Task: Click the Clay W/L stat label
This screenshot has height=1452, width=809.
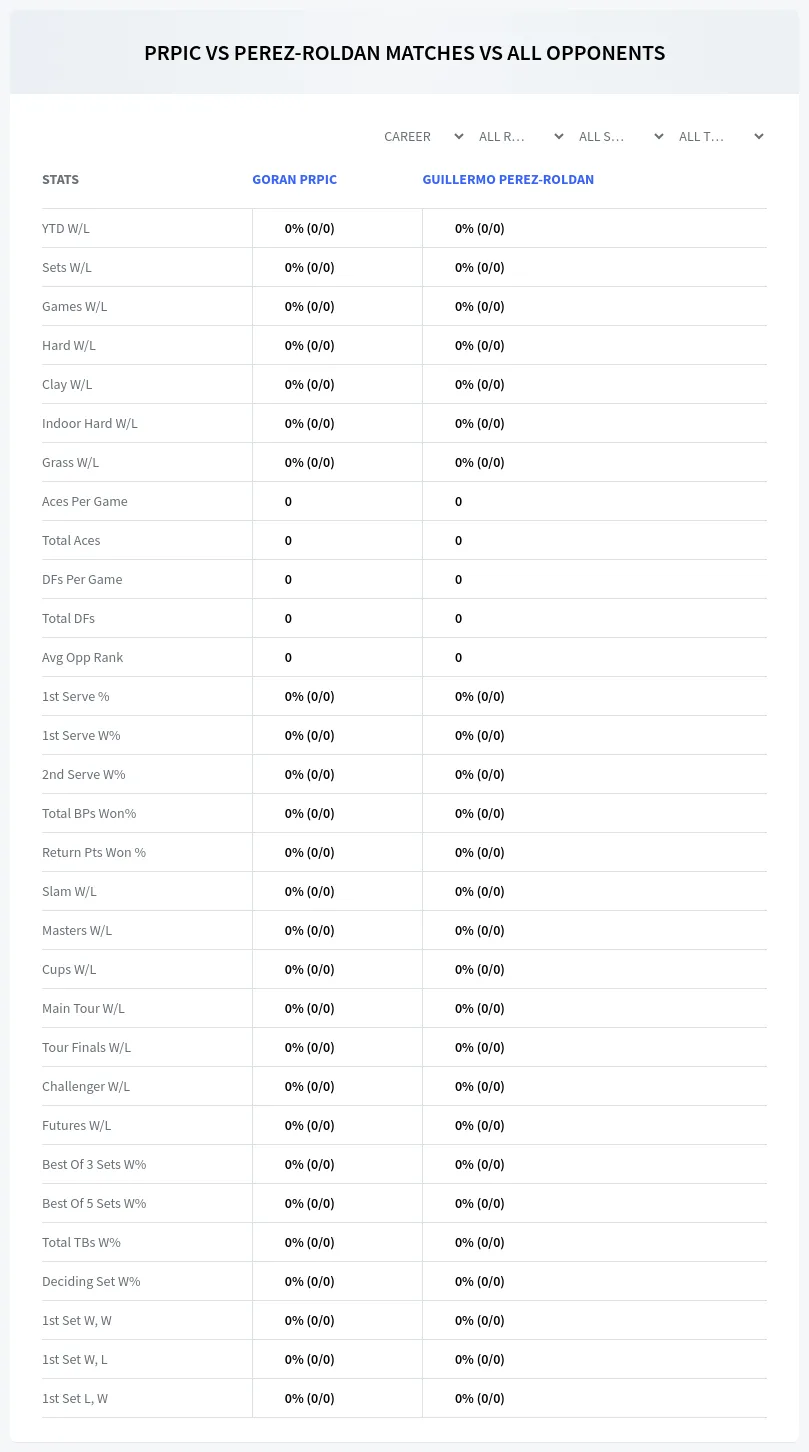Action: [x=67, y=384]
